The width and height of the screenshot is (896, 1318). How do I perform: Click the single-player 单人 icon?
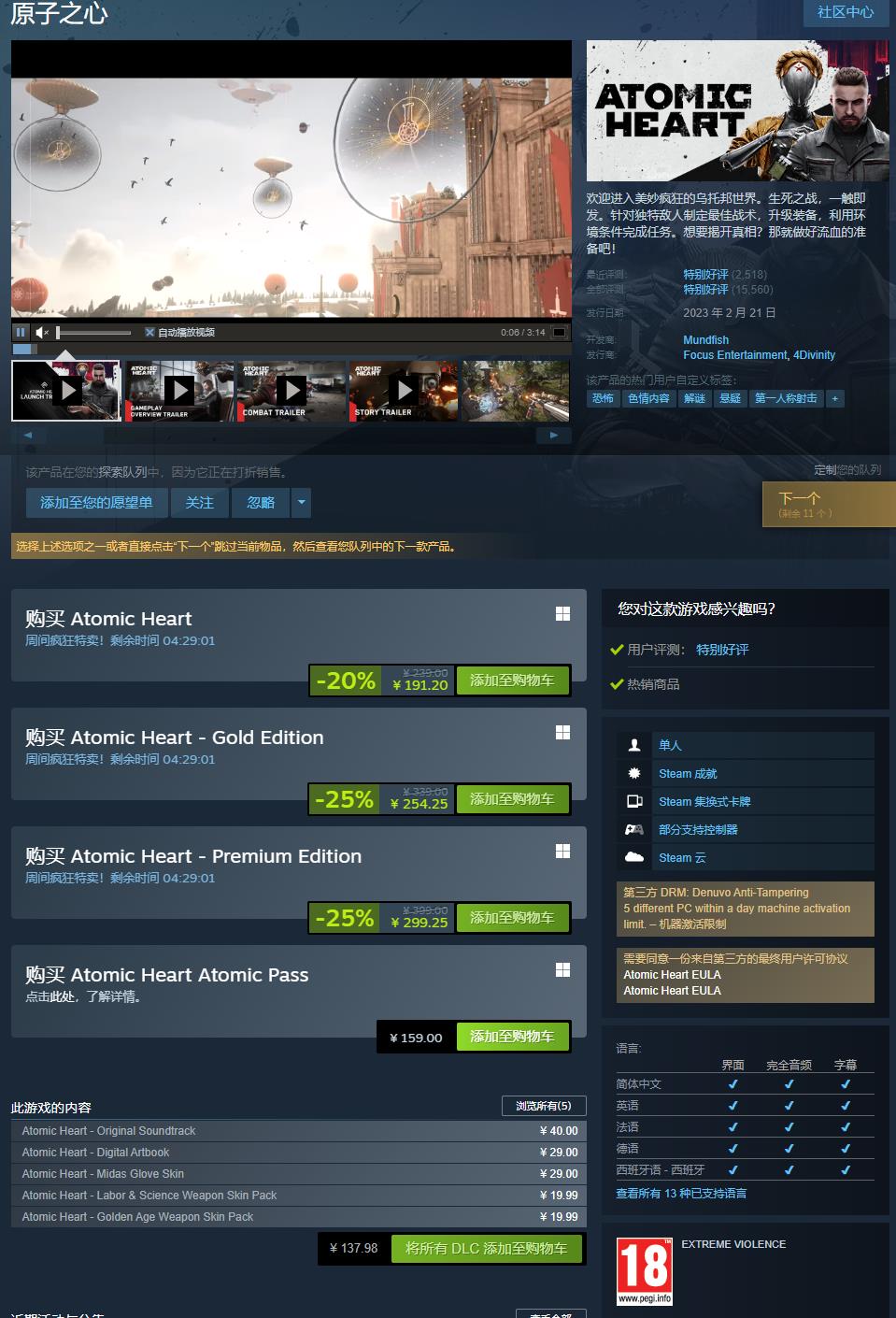(634, 745)
